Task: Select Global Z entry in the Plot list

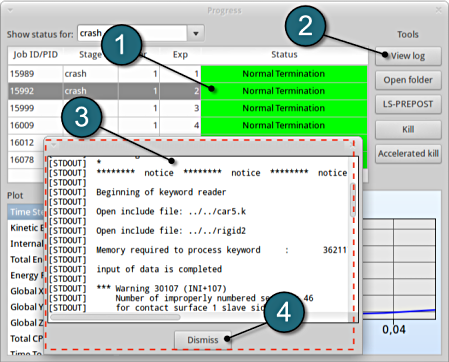Action: pos(26,323)
